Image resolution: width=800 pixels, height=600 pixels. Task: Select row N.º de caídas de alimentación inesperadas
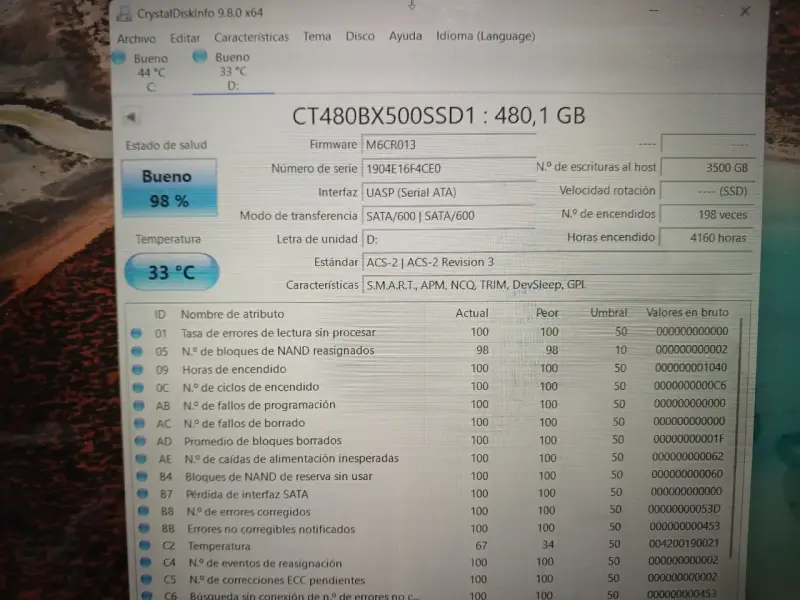pyautogui.click(x=433, y=458)
